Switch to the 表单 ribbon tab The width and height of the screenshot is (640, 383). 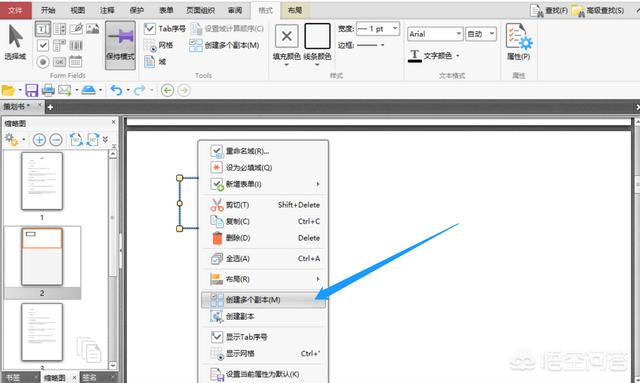[166, 10]
